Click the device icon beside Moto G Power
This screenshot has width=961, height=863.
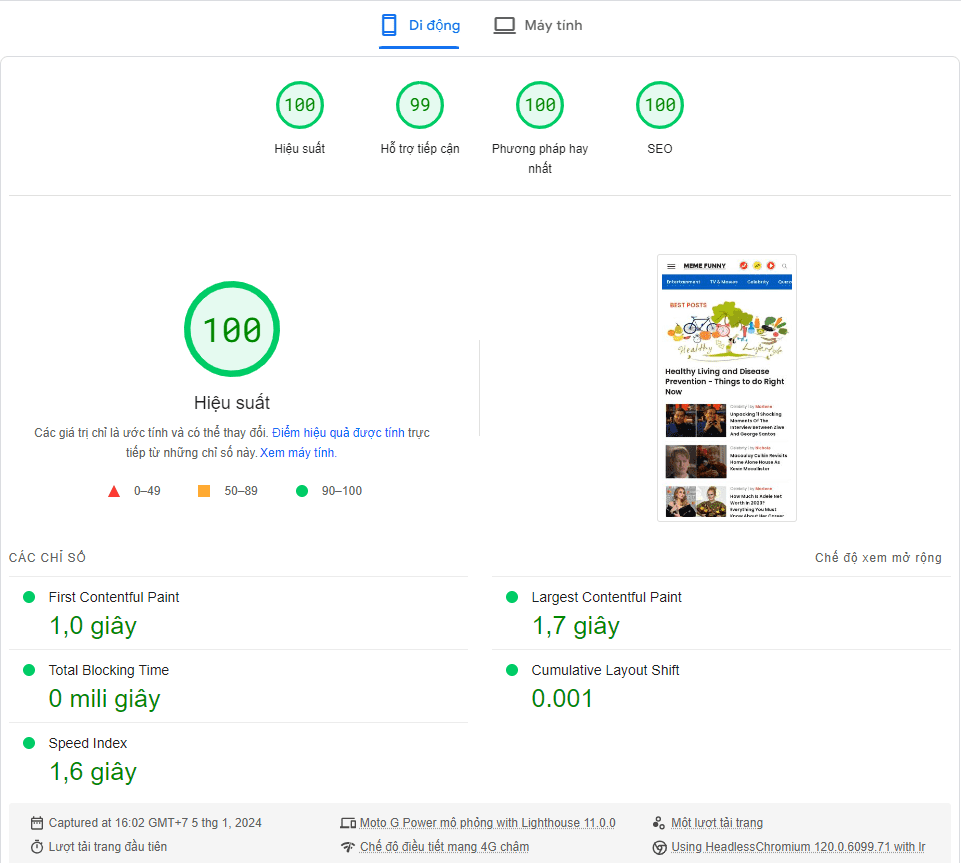[x=348, y=823]
